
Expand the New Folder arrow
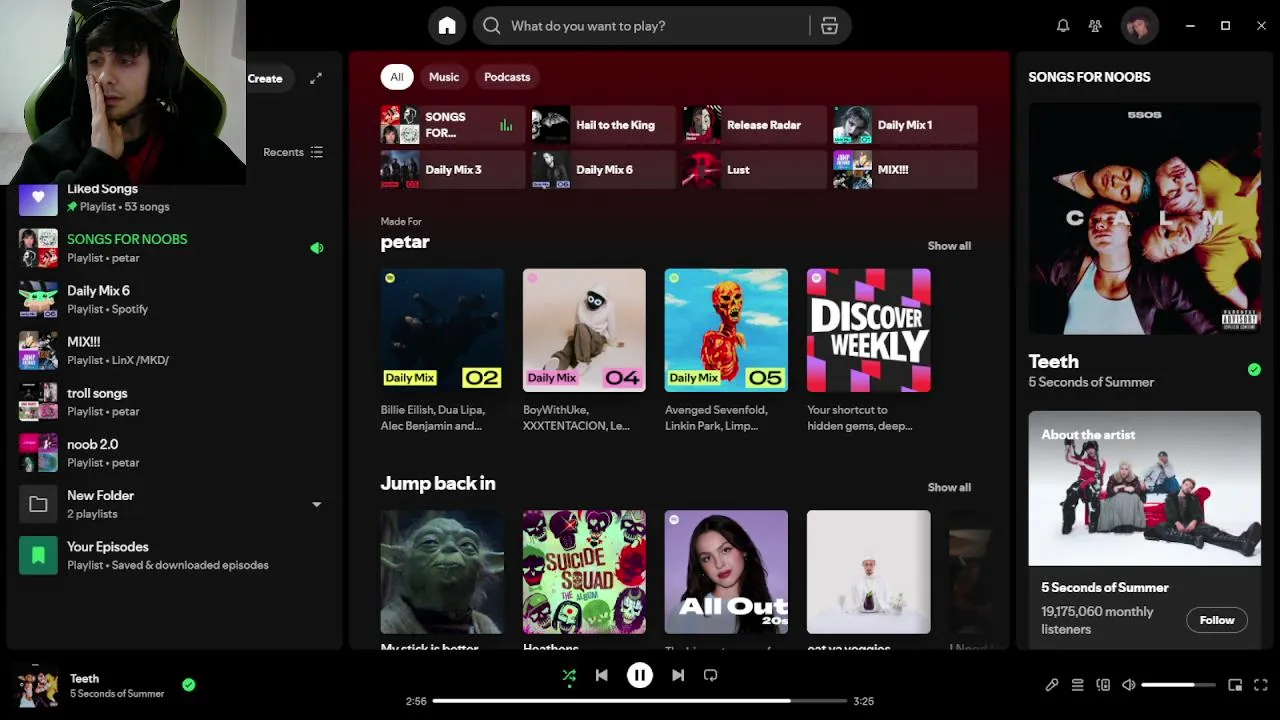coord(317,505)
